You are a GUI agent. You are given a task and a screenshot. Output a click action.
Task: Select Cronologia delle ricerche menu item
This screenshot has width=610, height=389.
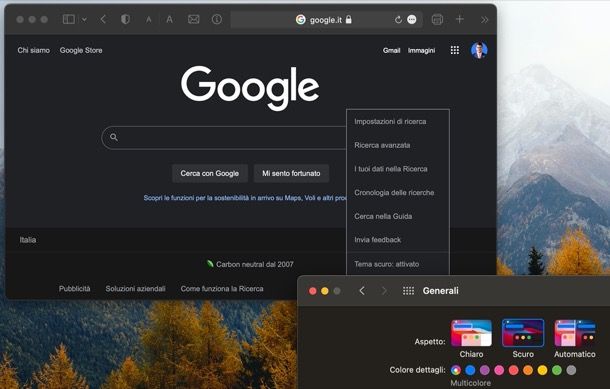394,193
